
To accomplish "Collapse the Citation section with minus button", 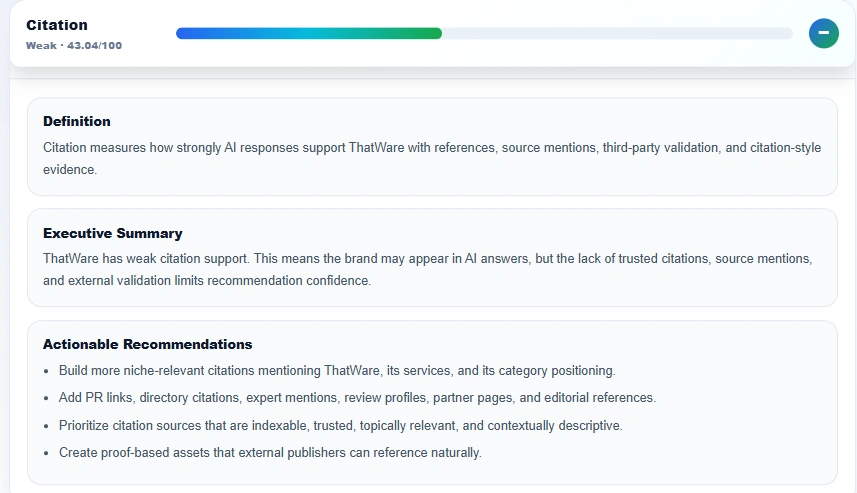I will coord(824,33).
